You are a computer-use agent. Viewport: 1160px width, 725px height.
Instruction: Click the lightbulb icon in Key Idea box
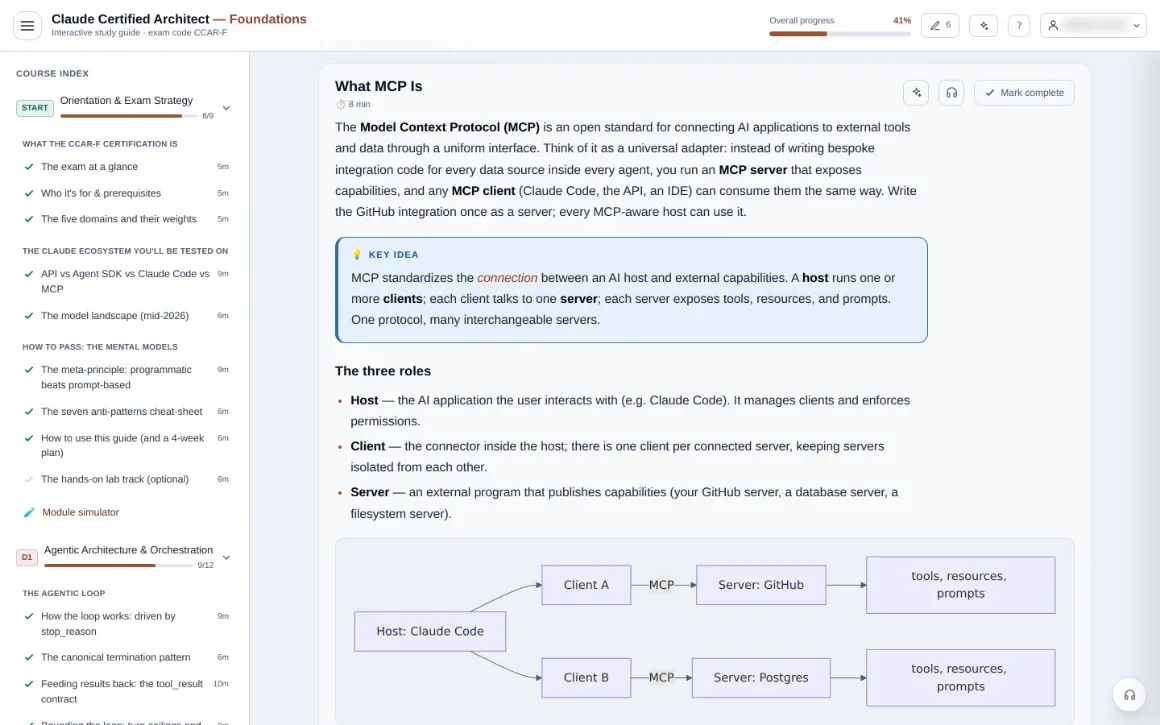point(357,254)
